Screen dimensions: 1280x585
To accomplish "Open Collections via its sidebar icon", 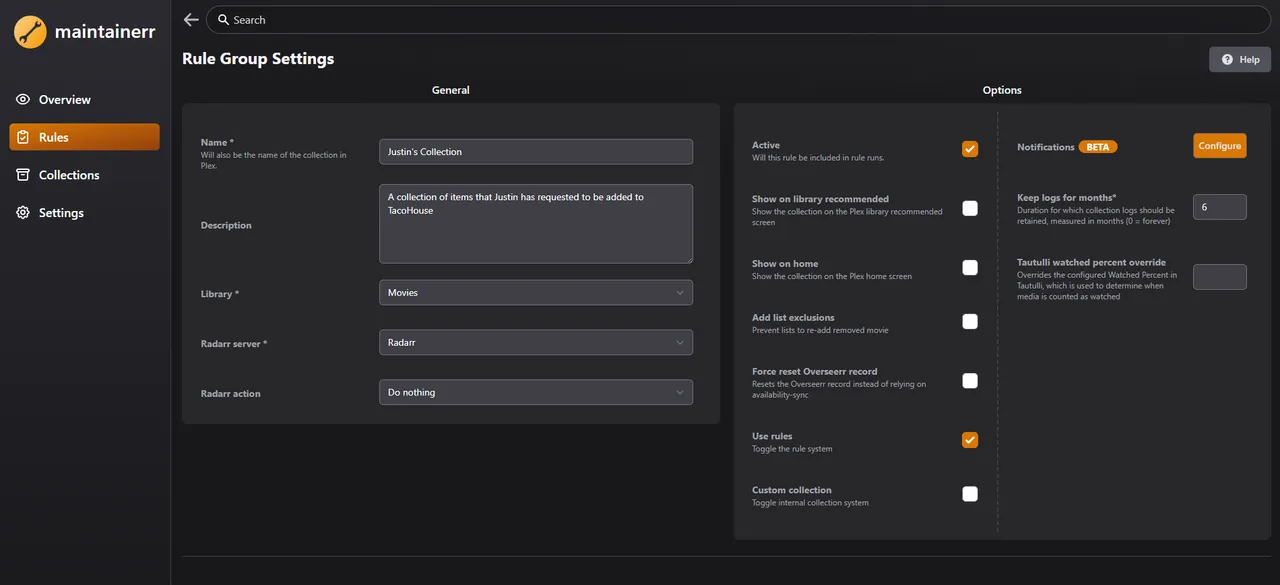I will point(22,174).
